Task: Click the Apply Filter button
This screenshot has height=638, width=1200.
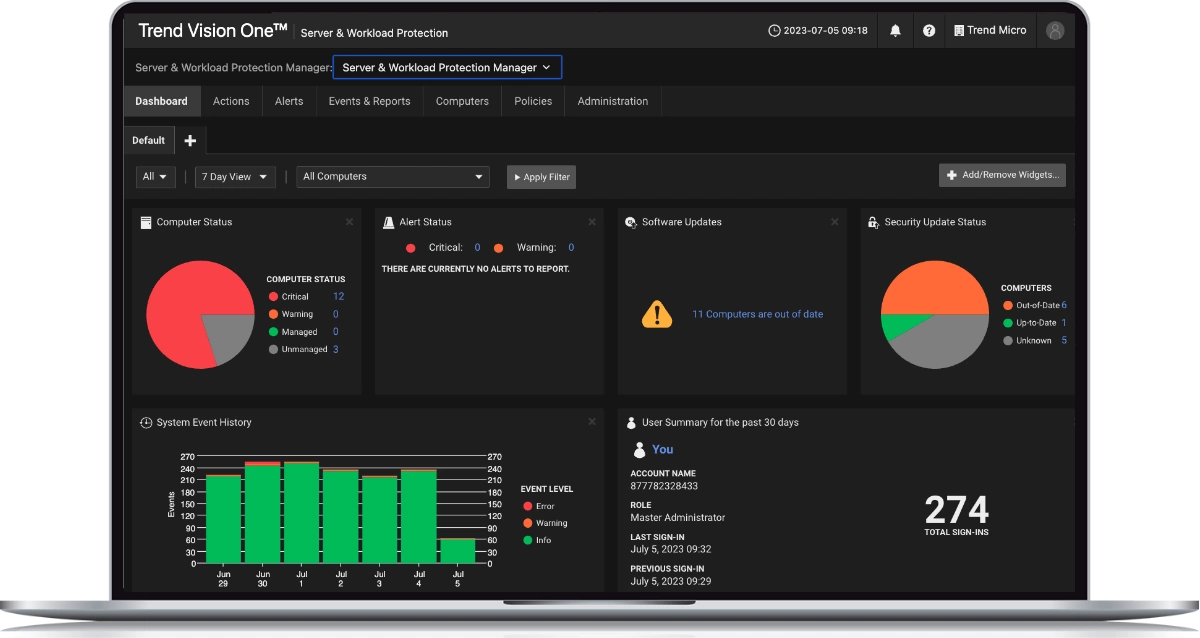Action: 541,176
